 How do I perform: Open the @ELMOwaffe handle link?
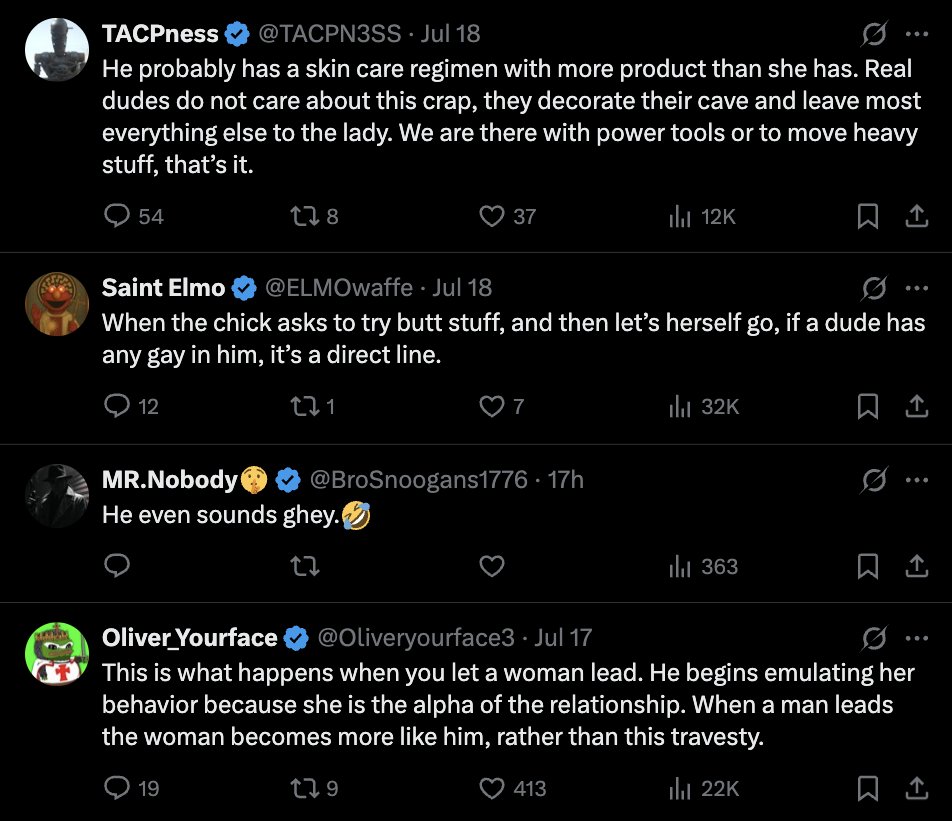338,288
